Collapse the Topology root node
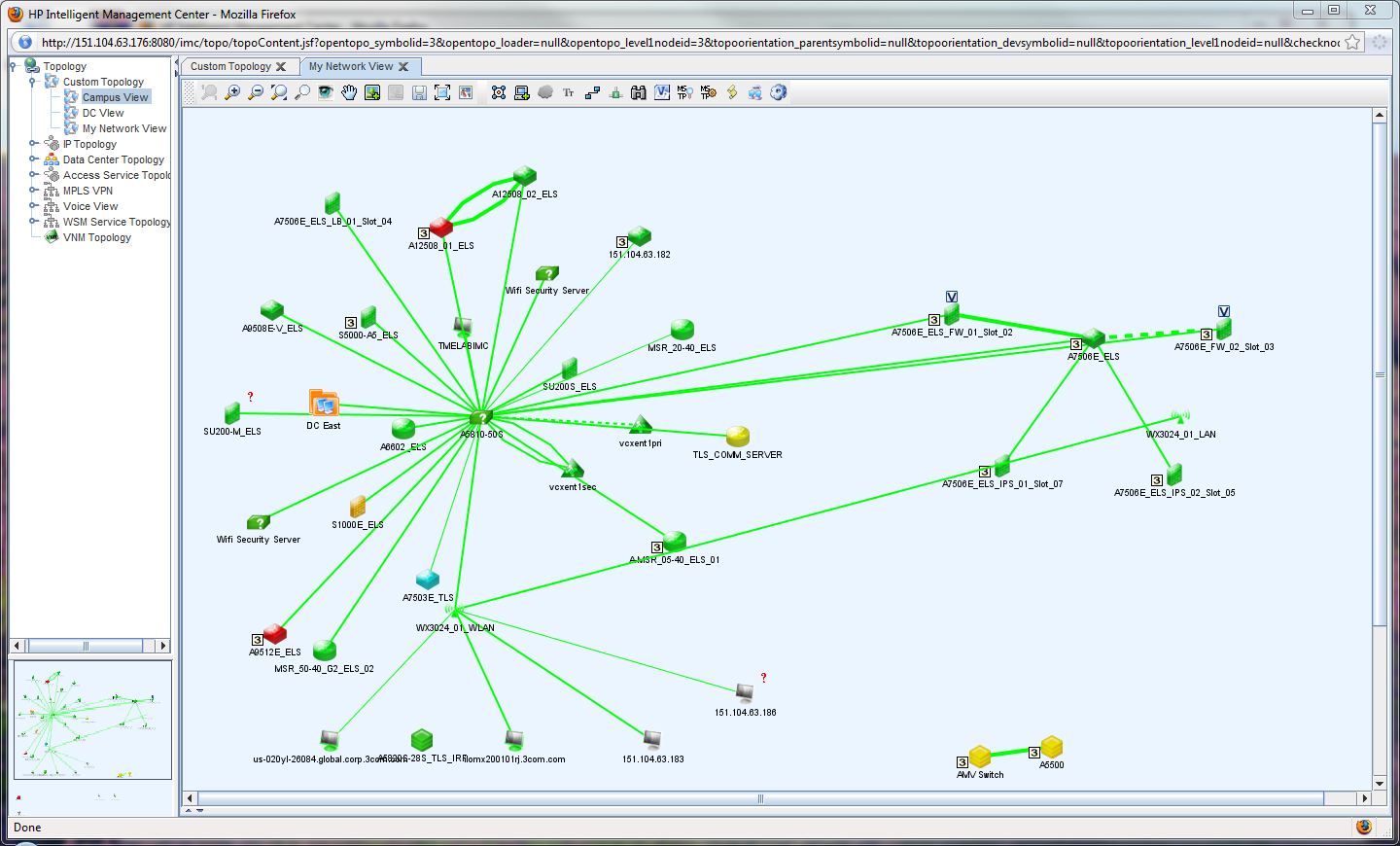This screenshot has height=846, width=1400. coord(13,66)
